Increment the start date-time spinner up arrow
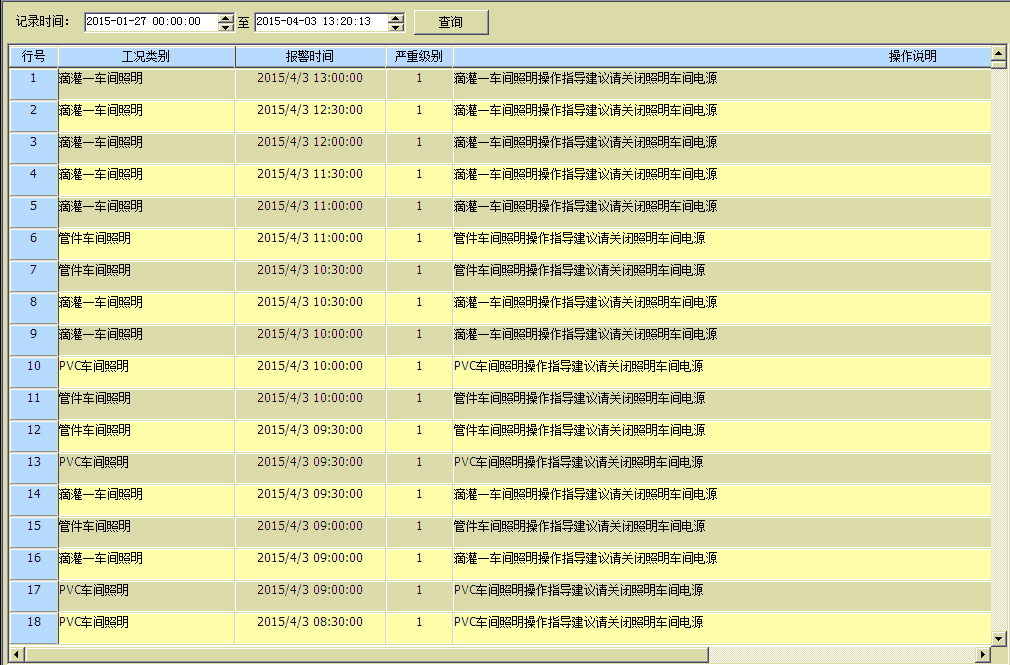This screenshot has width=1010, height=665. (226, 18)
